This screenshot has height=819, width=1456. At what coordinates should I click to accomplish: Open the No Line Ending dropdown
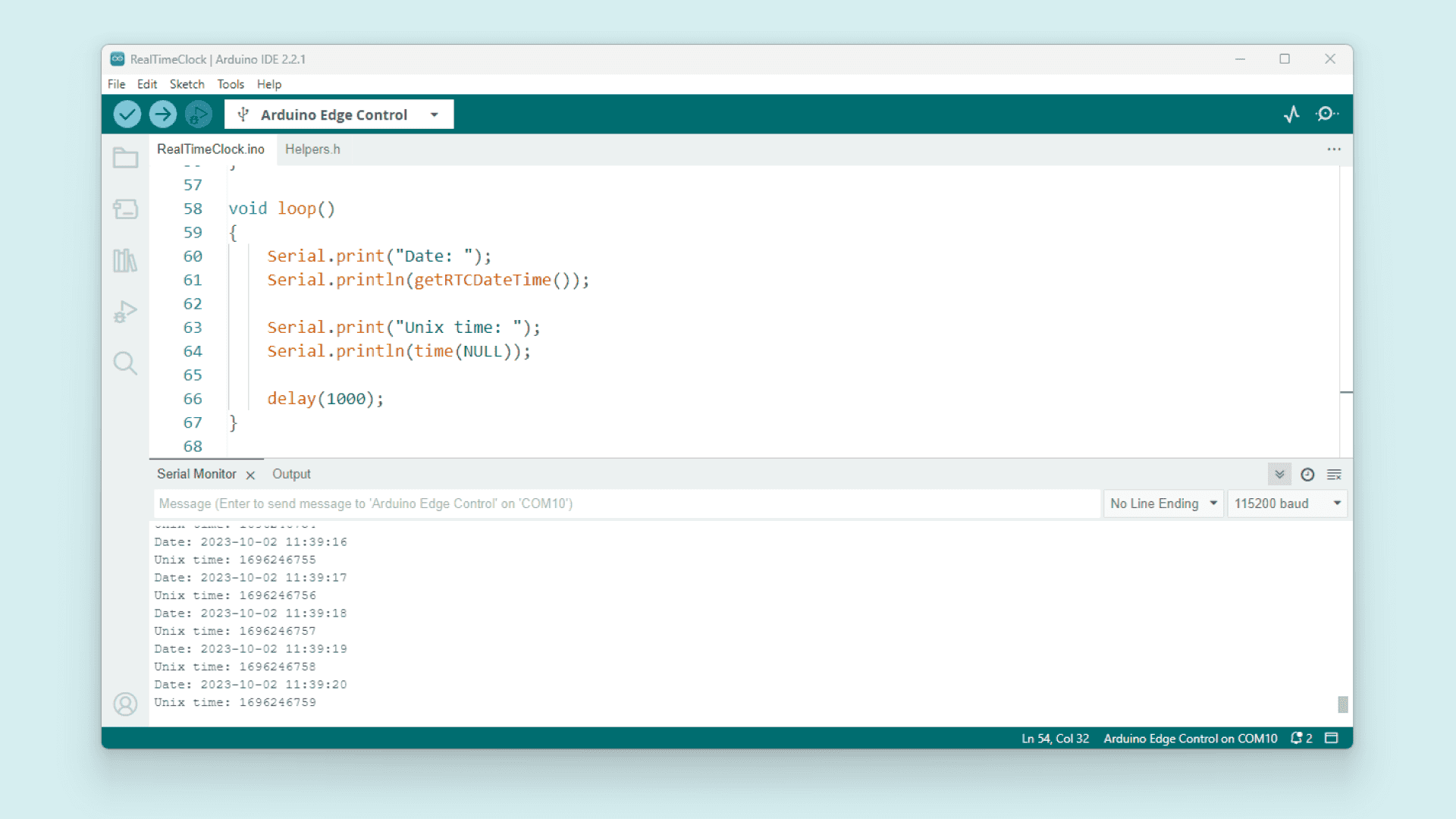(1163, 504)
